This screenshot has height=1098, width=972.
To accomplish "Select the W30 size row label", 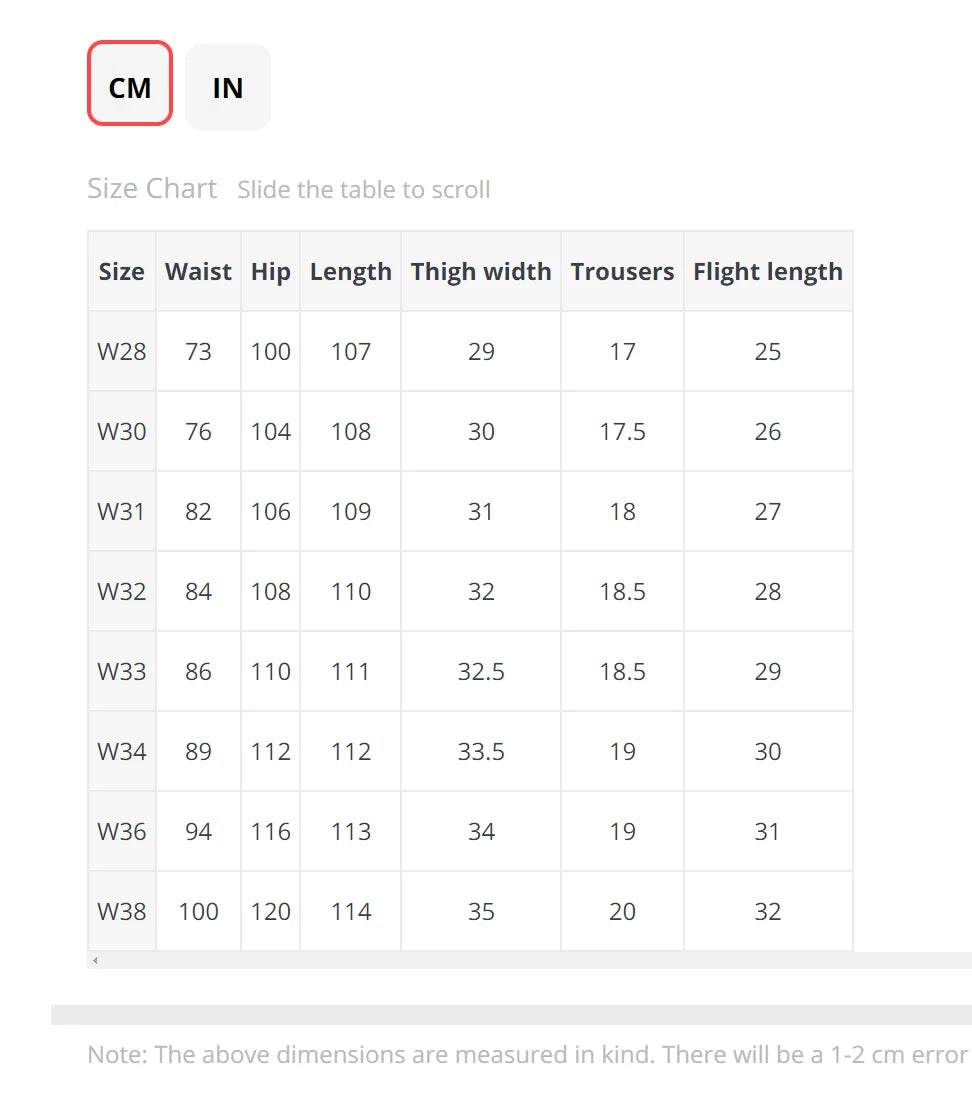I will tap(122, 432).
